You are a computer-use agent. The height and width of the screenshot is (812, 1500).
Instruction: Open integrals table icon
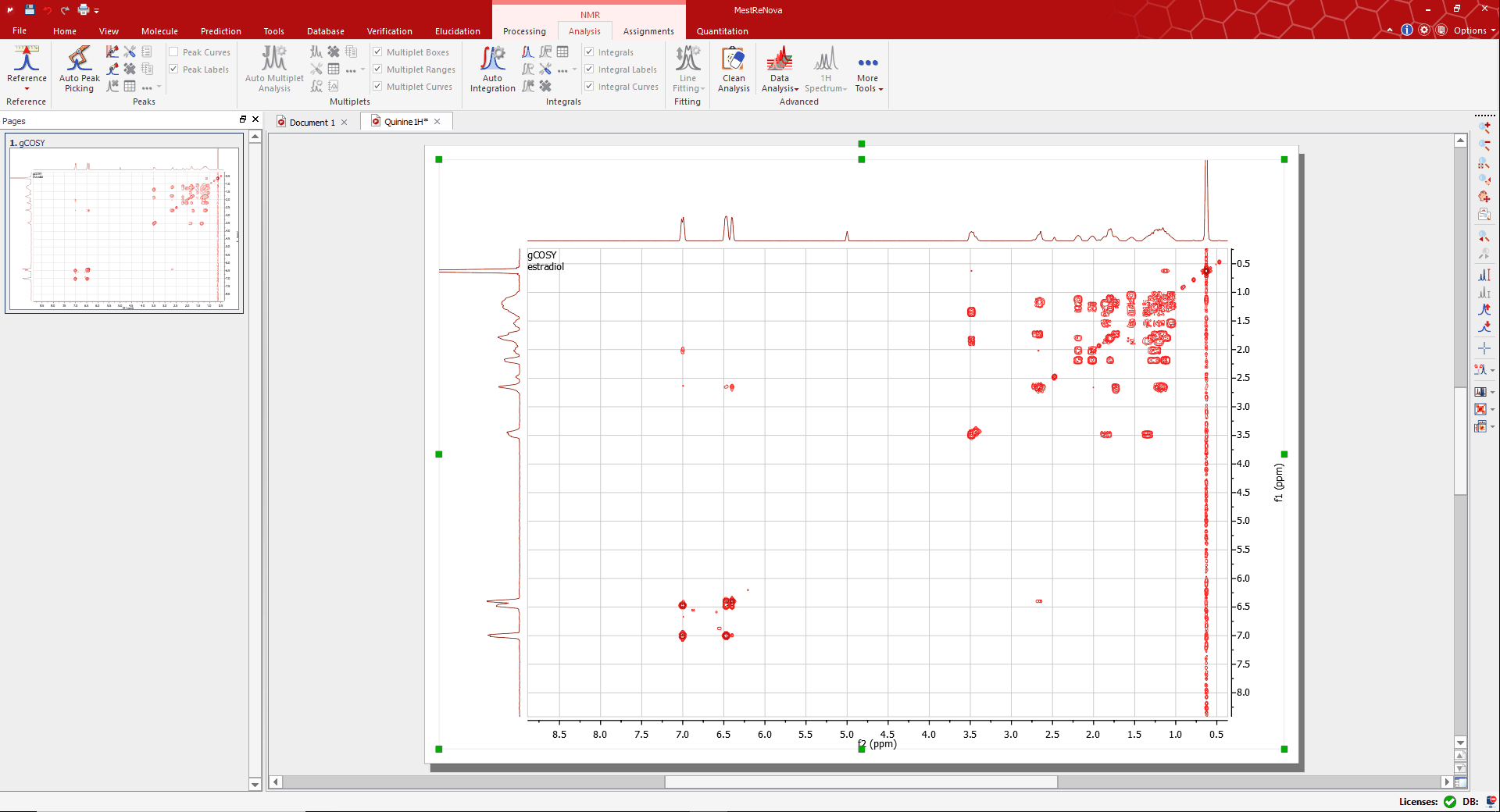pos(562,52)
